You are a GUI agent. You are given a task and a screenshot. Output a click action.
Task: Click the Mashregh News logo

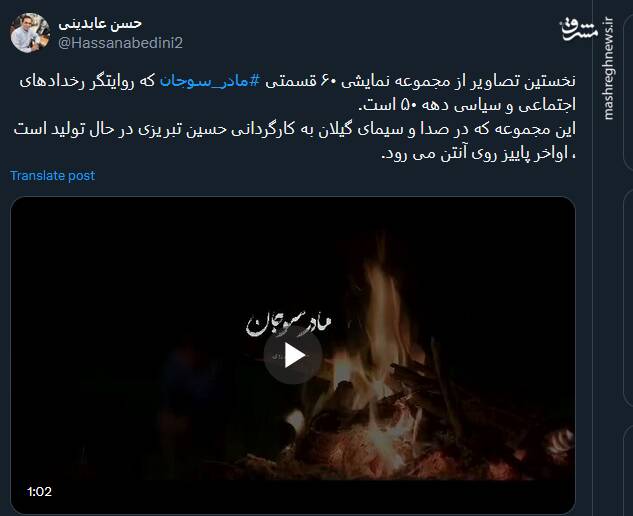pos(579,29)
